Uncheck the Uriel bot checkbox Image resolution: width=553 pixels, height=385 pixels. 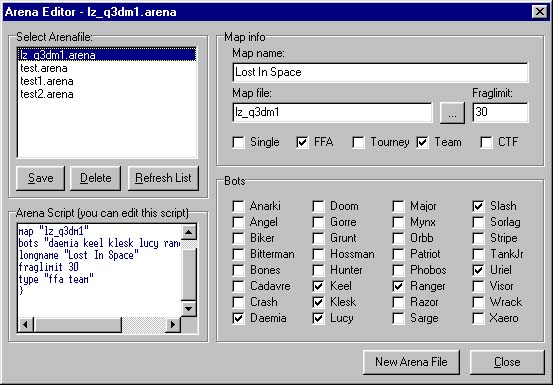tap(479, 270)
